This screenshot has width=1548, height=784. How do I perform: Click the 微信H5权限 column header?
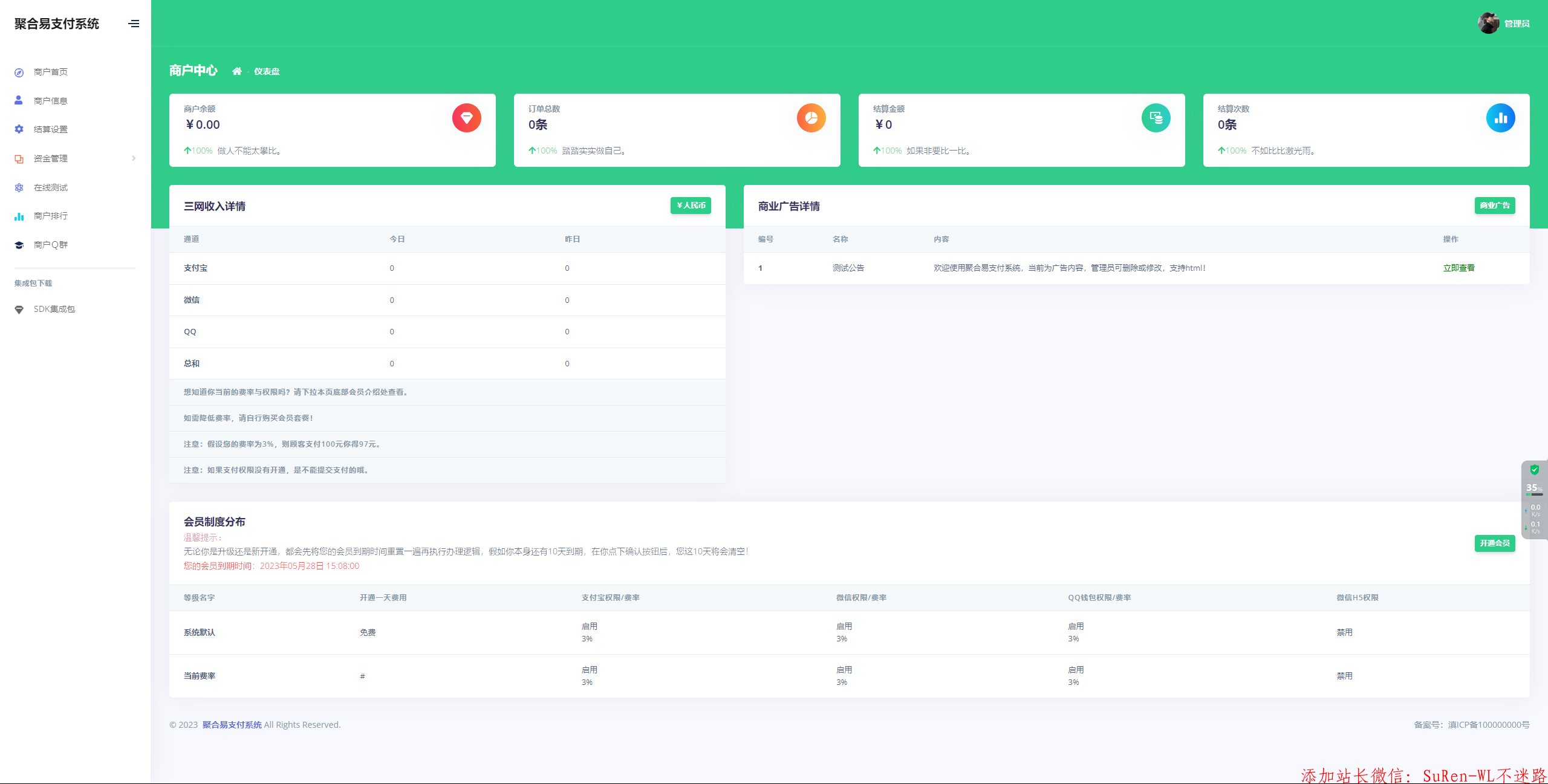click(1358, 598)
